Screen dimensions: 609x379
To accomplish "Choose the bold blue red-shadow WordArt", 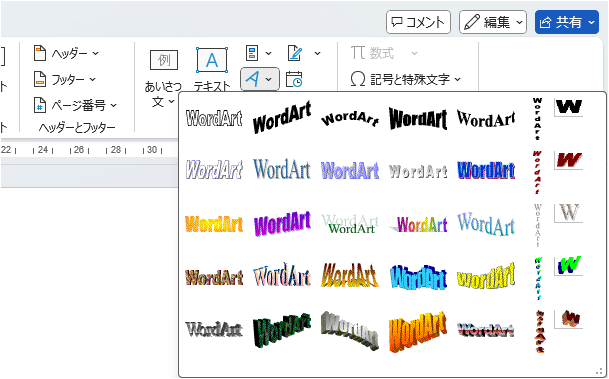I will [486, 170].
